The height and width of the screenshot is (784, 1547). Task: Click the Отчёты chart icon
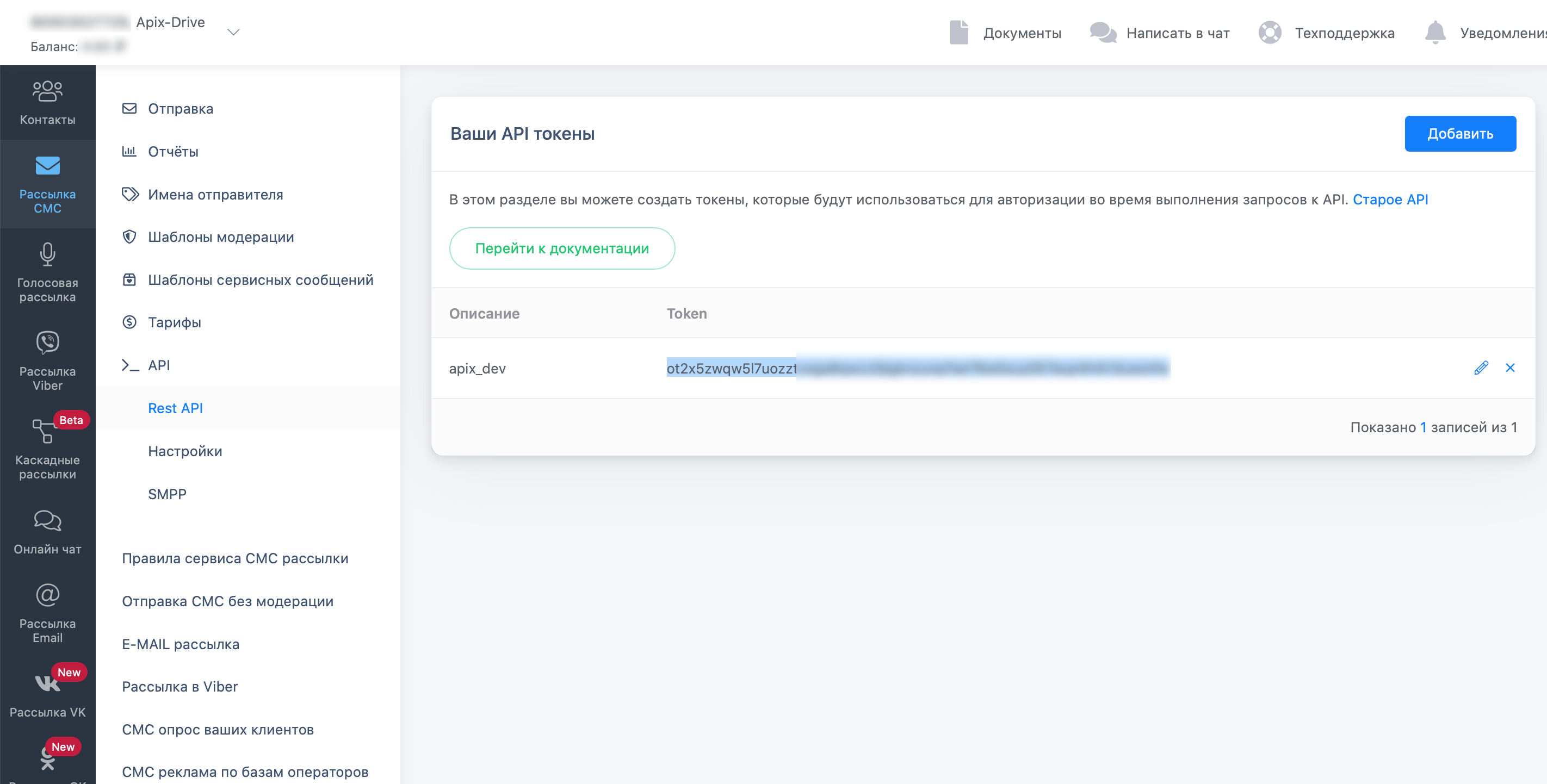coord(129,151)
